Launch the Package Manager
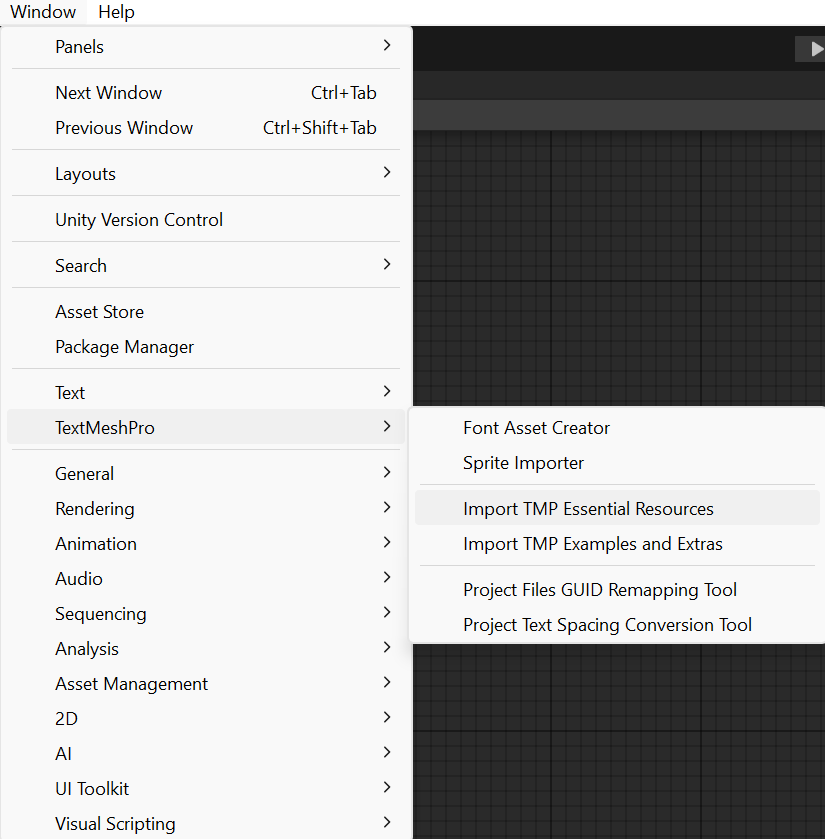 (125, 347)
